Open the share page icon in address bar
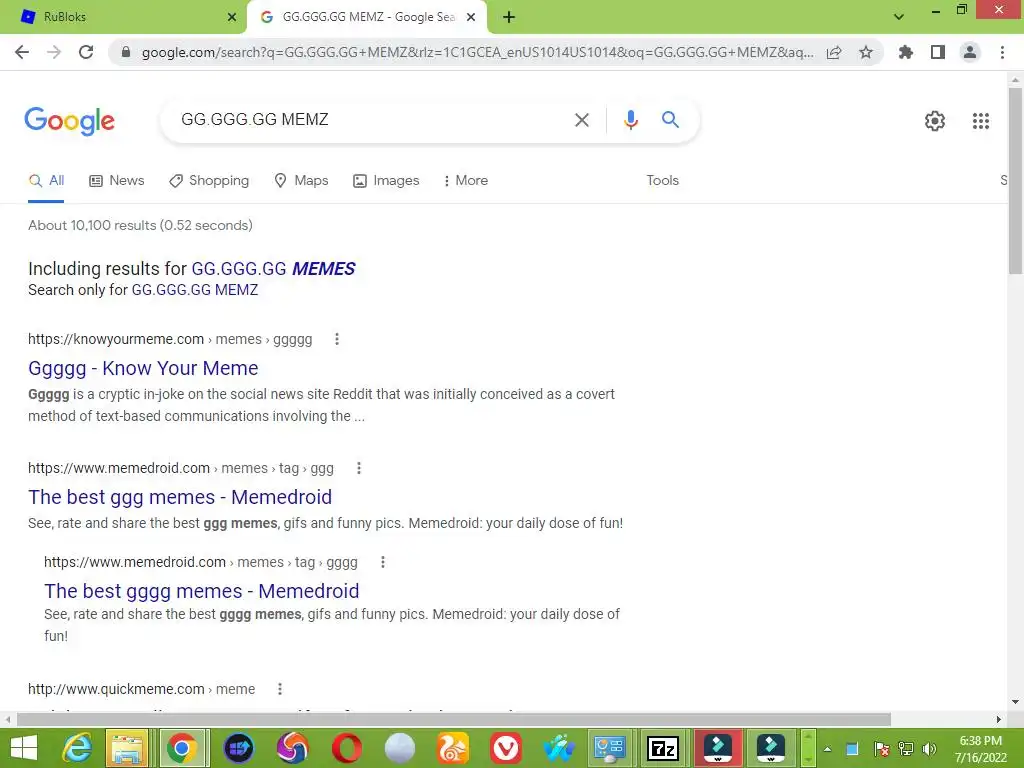 click(834, 52)
